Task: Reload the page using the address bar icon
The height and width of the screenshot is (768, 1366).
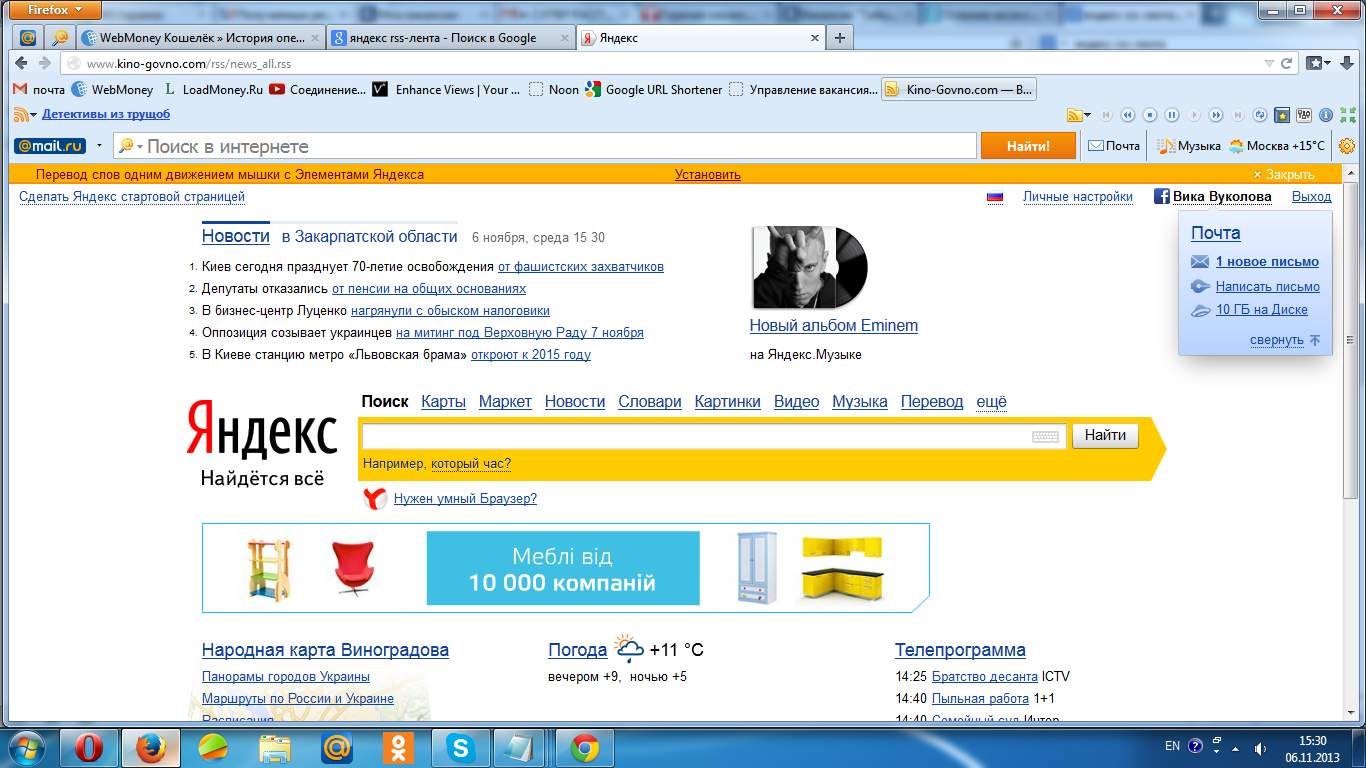Action: click(1286, 63)
